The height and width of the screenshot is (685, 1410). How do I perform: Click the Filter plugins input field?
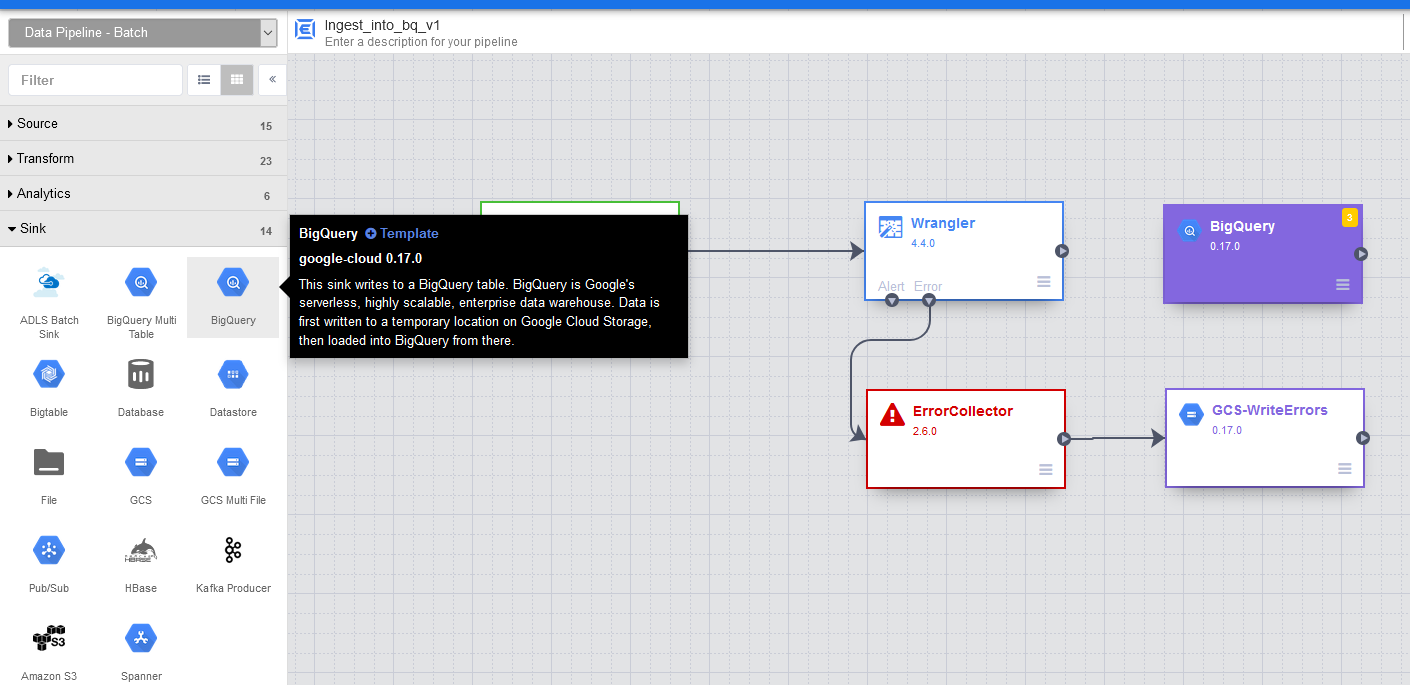(x=95, y=80)
